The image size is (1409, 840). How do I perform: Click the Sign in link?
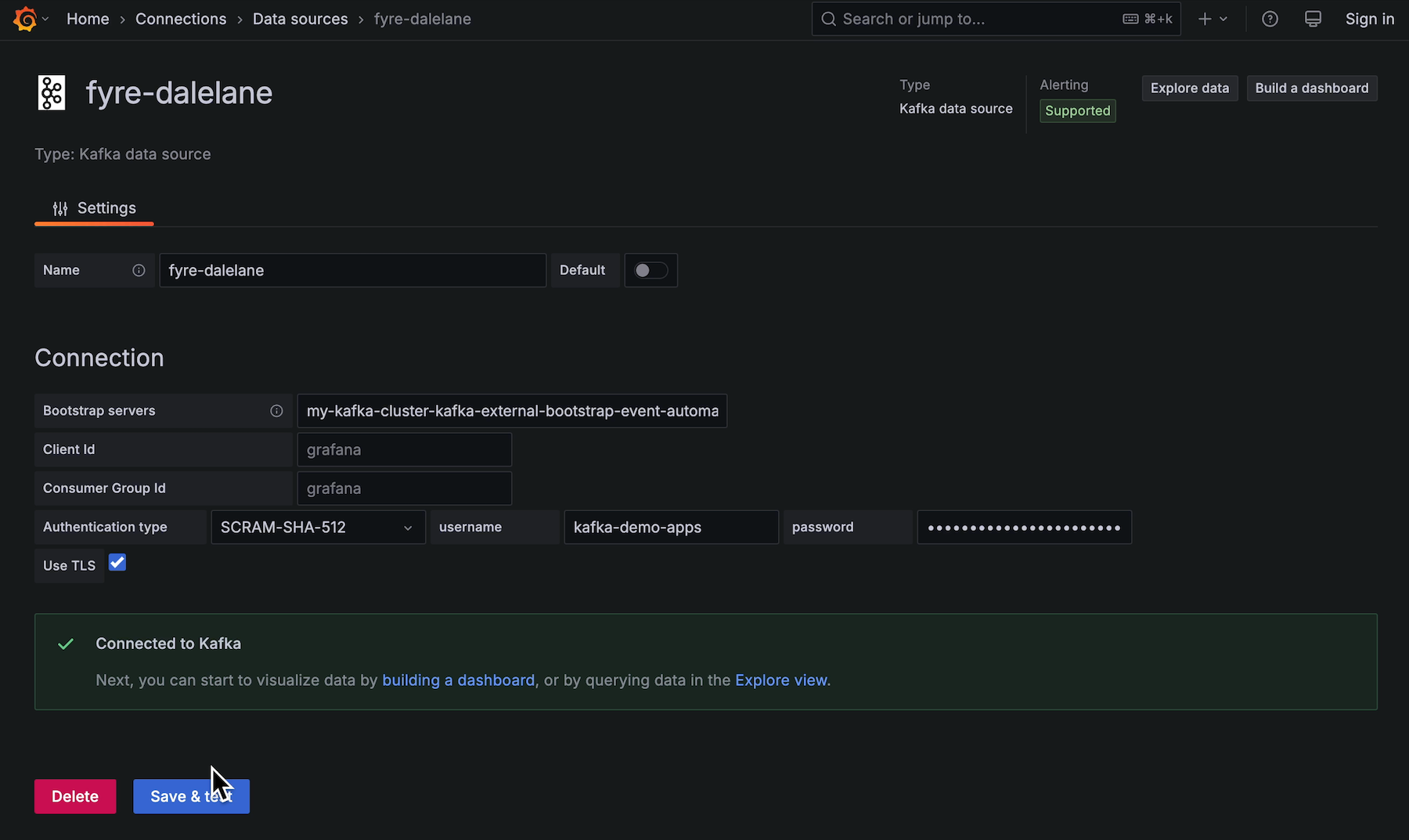tap(1369, 19)
